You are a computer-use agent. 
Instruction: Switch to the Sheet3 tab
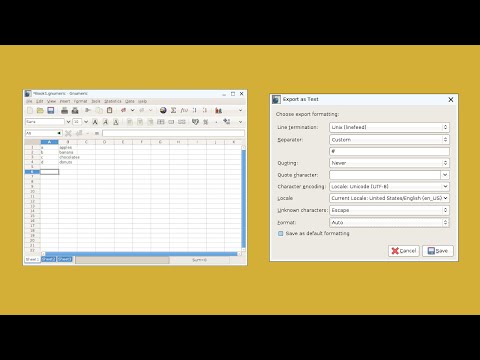click(65, 259)
